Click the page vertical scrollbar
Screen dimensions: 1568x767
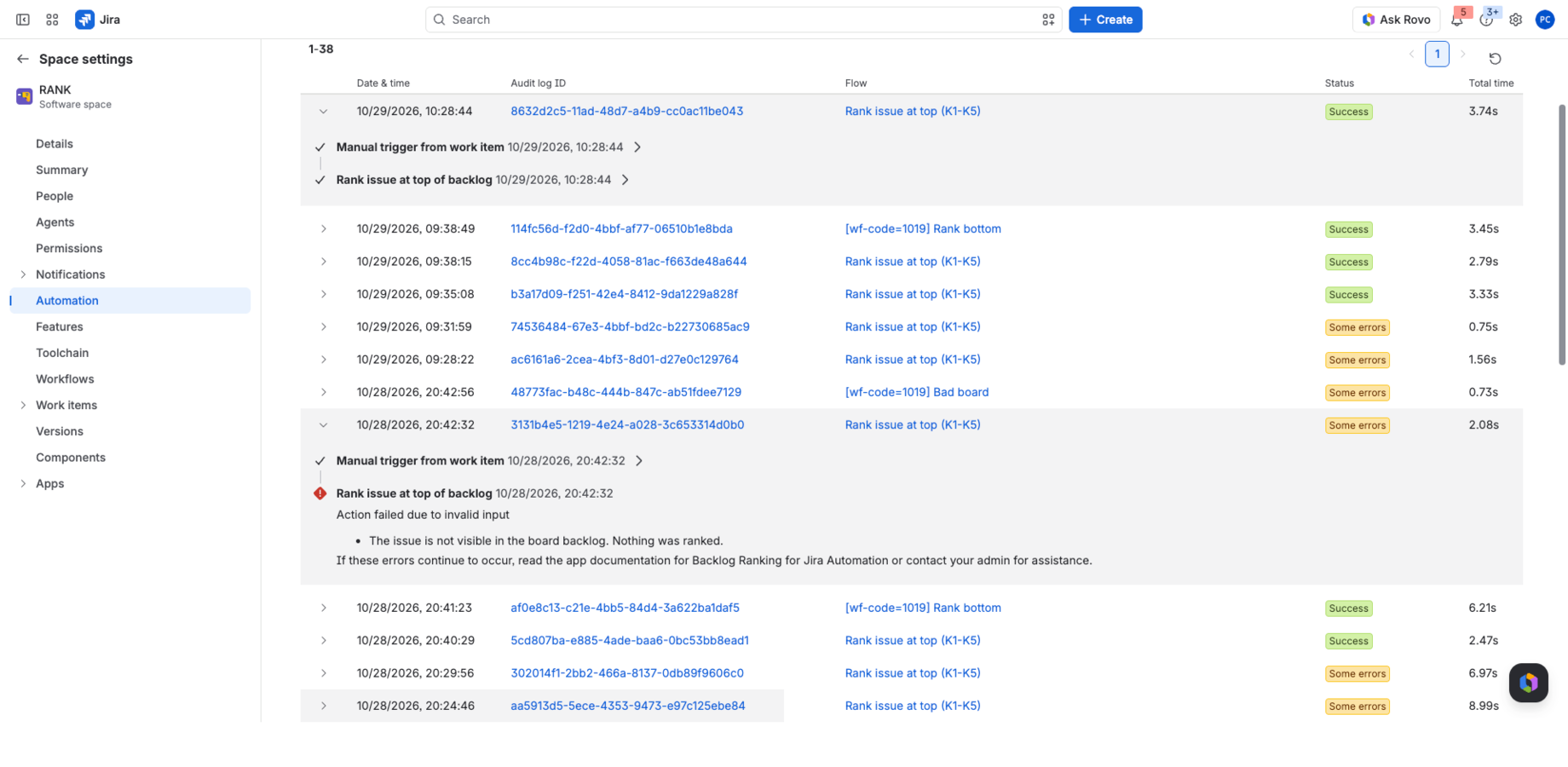click(1561, 234)
